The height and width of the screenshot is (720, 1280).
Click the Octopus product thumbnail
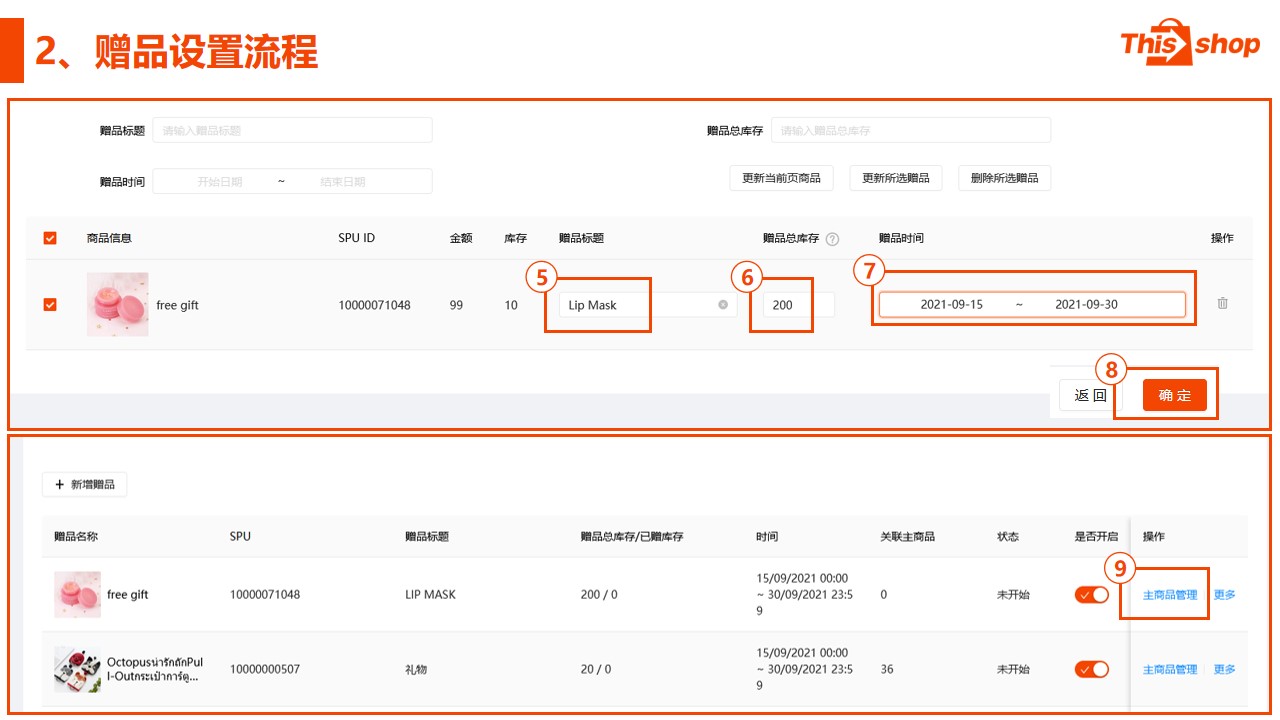coord(77,669)
